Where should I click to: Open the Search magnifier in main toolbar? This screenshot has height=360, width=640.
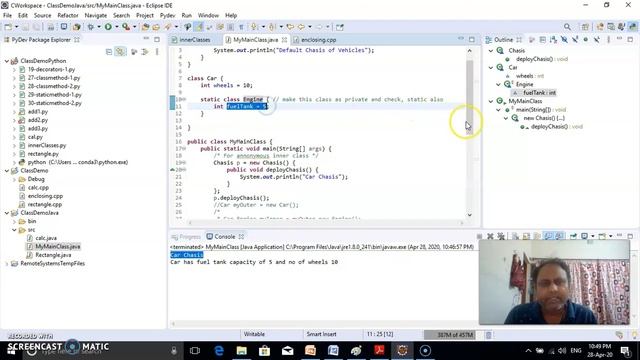(x=567, y=27)
